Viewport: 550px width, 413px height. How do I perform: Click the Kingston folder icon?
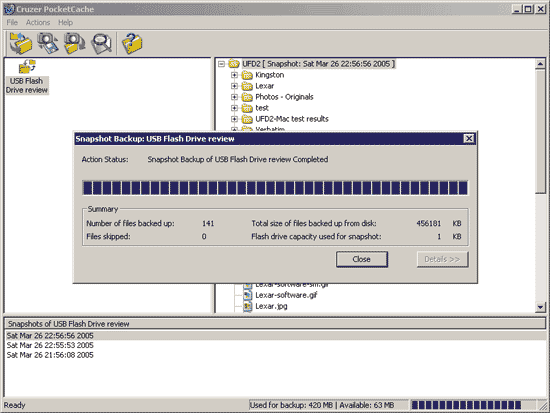click(247, 75)
